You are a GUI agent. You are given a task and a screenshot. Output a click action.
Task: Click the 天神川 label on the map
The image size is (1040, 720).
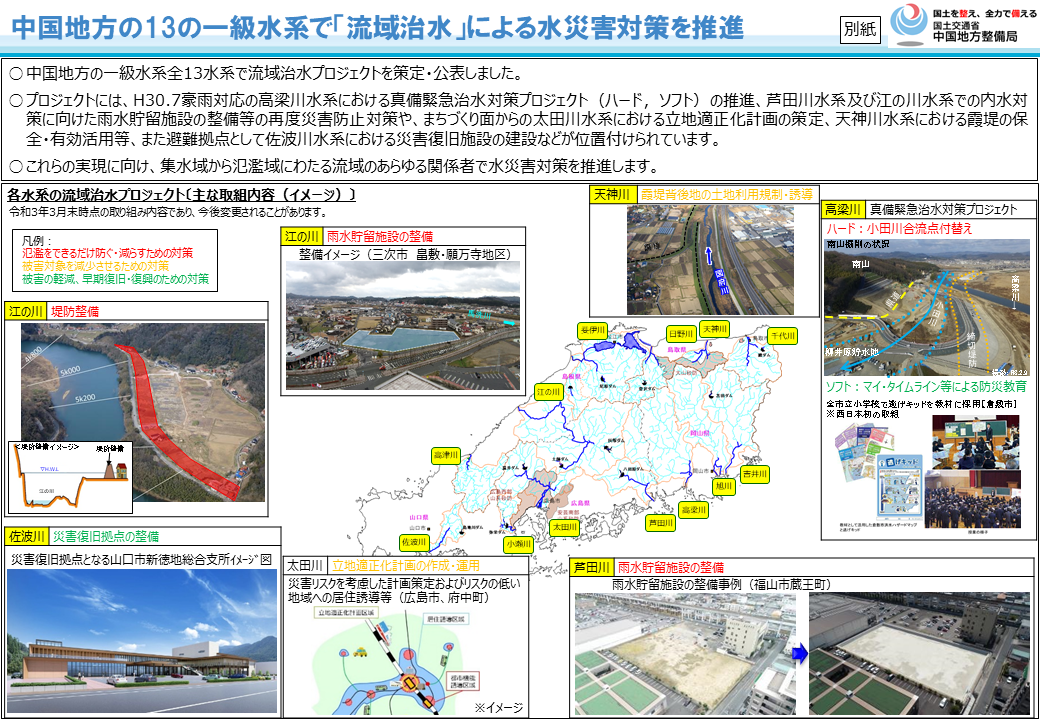tap(715, 329)
